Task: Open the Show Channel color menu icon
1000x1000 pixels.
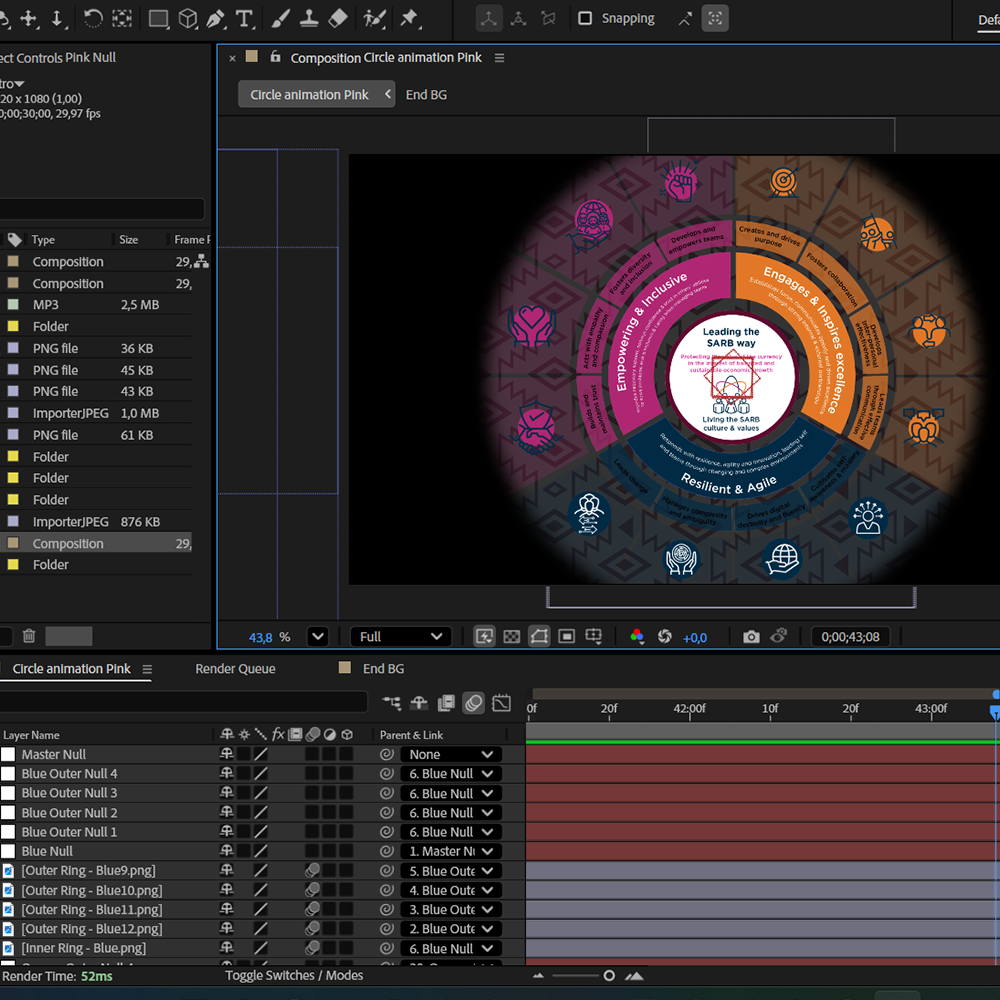Action: [x=637, y=637]
